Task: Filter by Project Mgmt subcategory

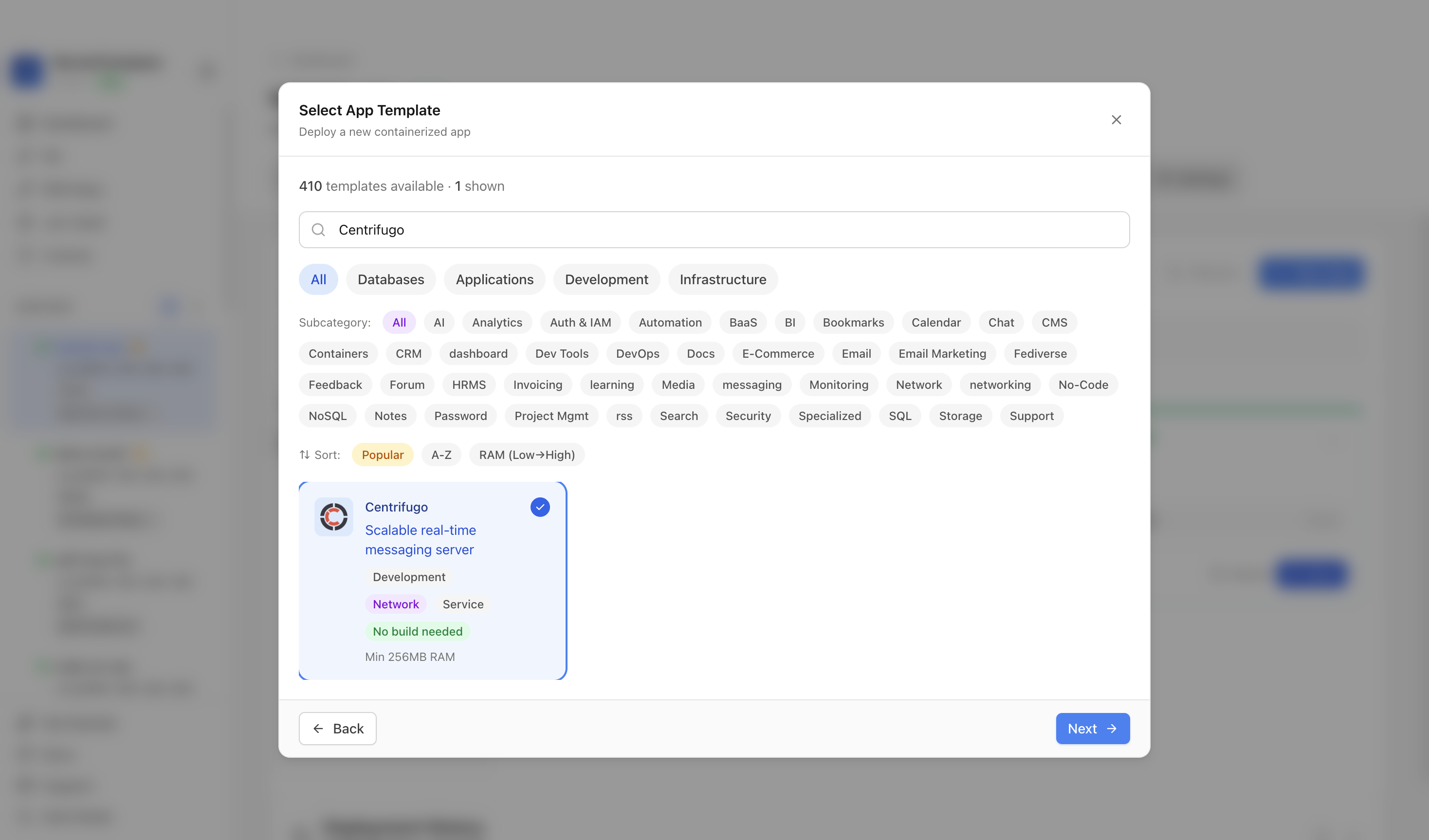Action: [x=551, y=416]
